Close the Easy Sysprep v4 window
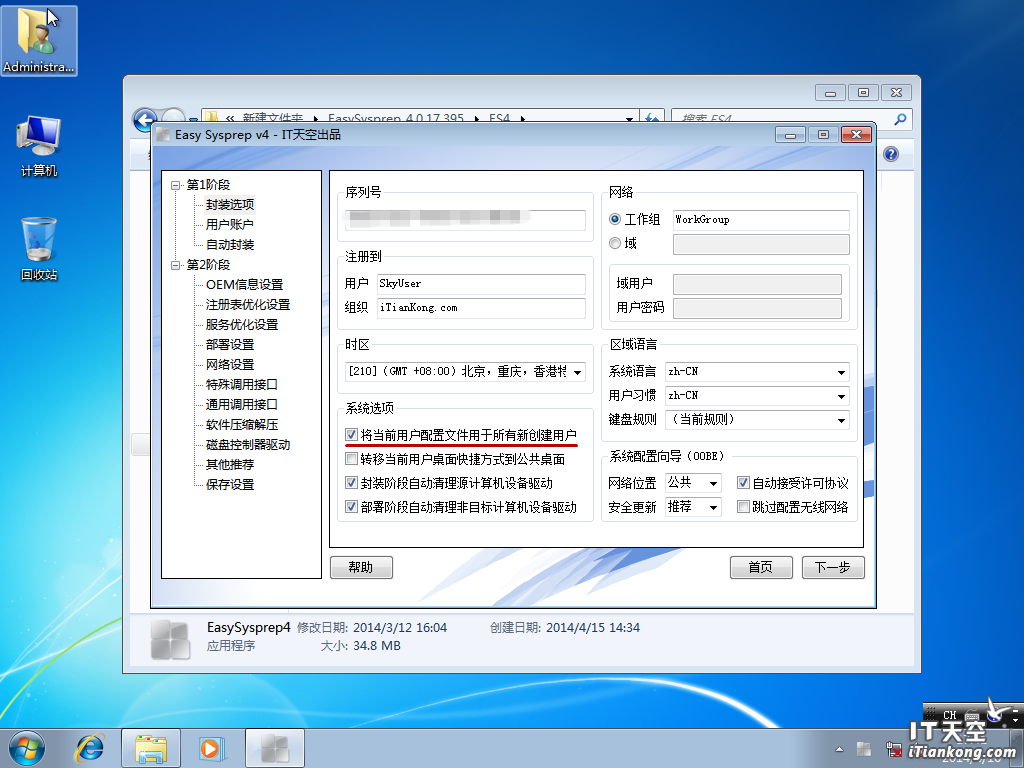The image size is (1024, 768). point(856,135)
